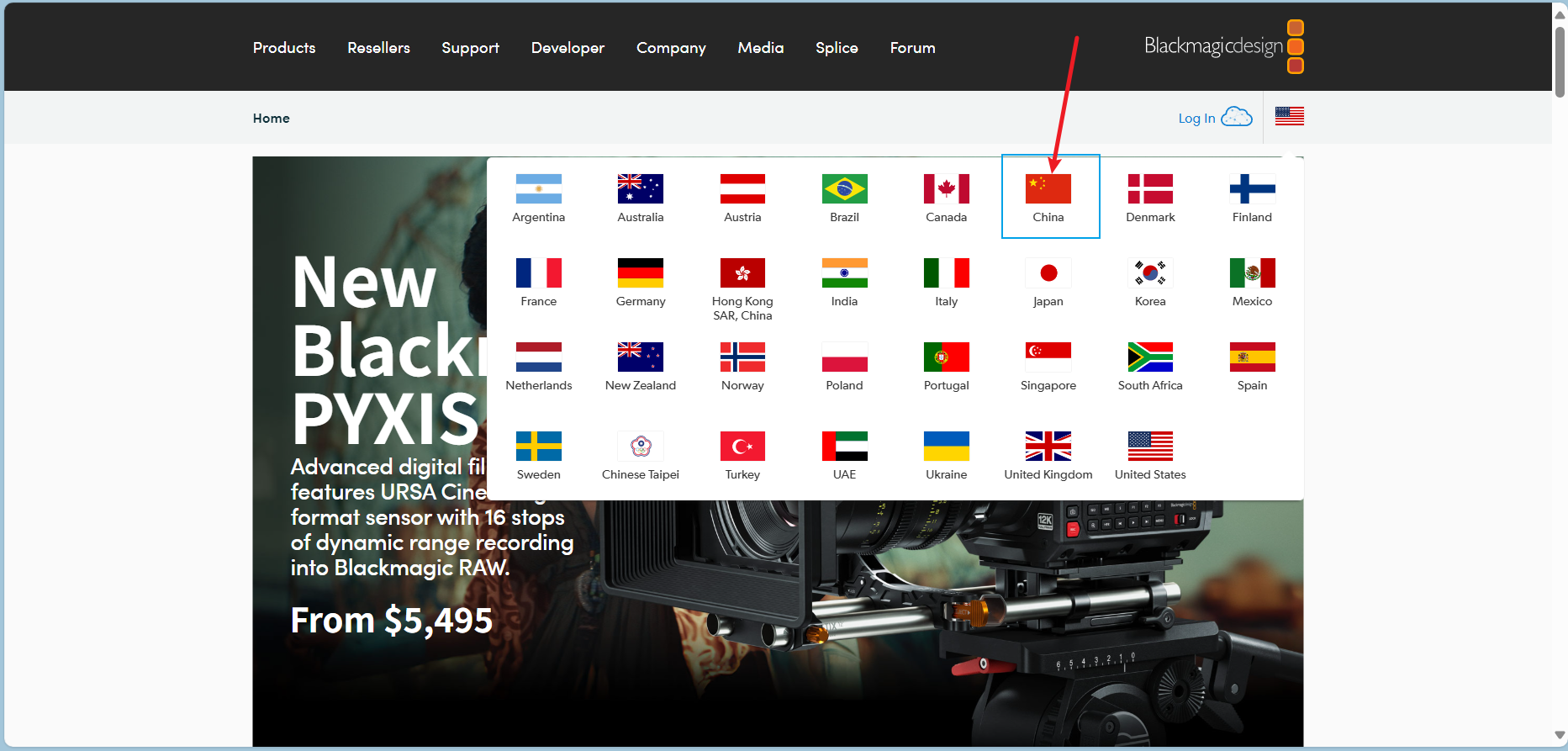
Task: Select the Portugal flag
Action: click(x=946, y=357)
